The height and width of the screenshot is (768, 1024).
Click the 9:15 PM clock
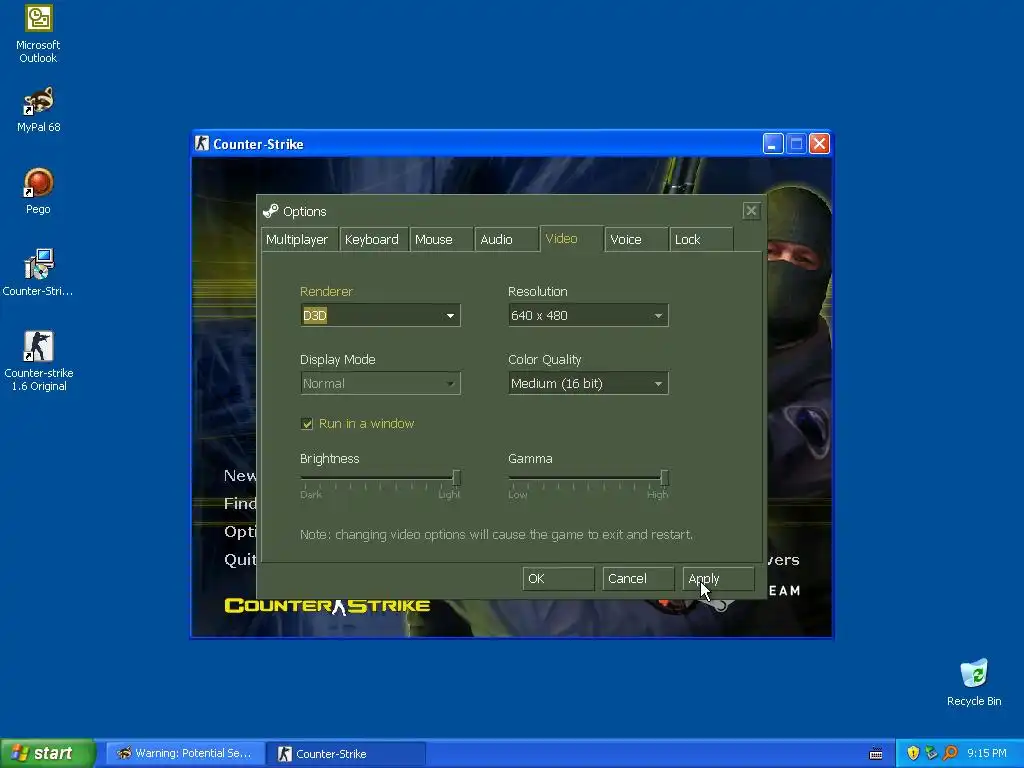pos(987,753)
